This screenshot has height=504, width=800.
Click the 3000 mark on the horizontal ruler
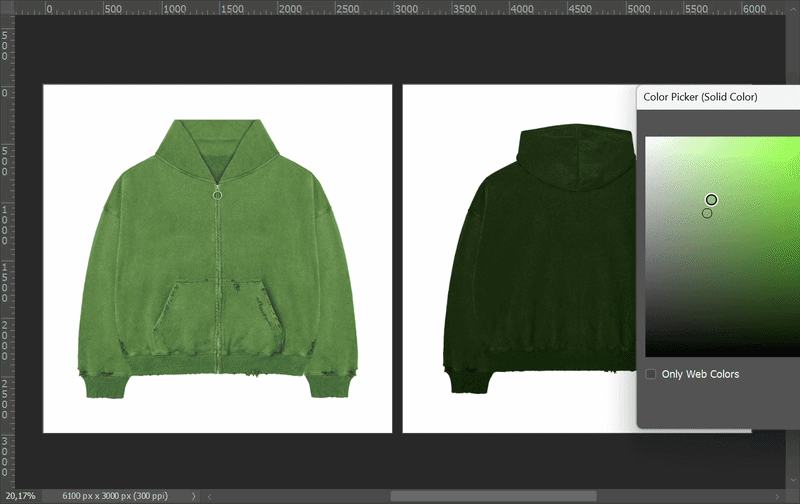pos(406,8)
